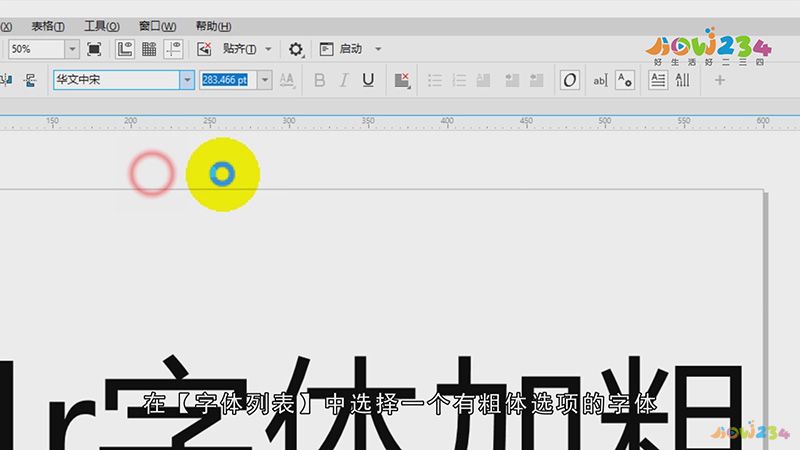
Task: Click the full-screen preview icon
Action: point(94,49)
